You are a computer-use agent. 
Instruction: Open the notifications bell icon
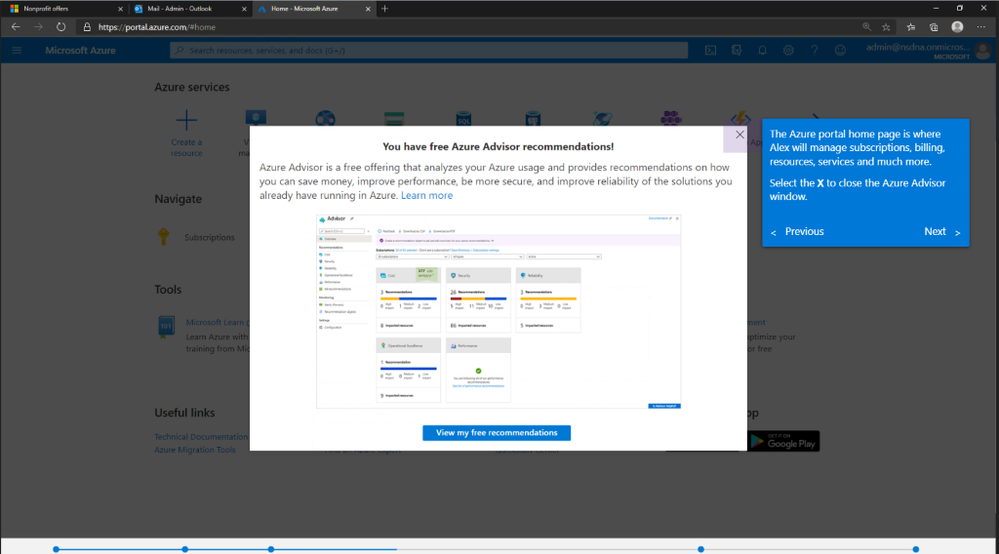click(762, 50)
